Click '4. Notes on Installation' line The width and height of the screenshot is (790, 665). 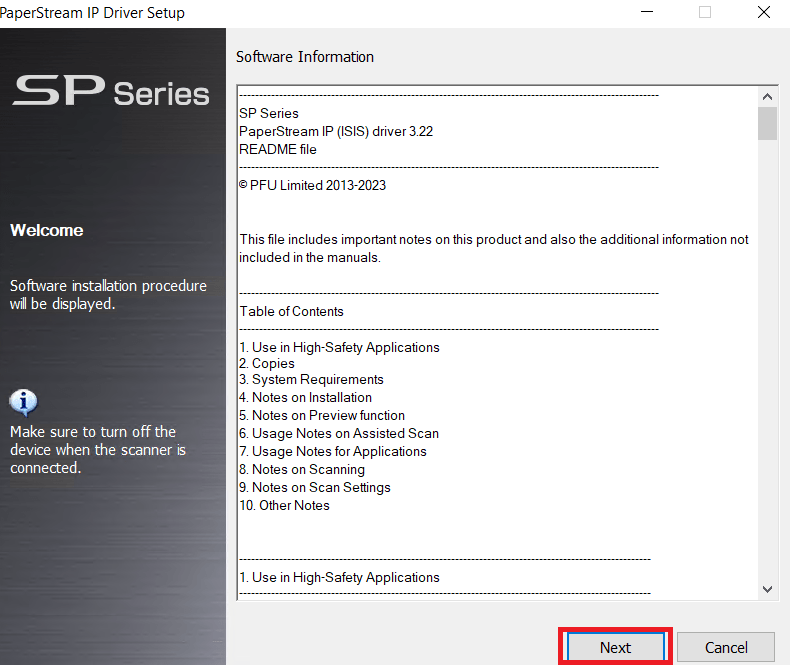[305, 397]
